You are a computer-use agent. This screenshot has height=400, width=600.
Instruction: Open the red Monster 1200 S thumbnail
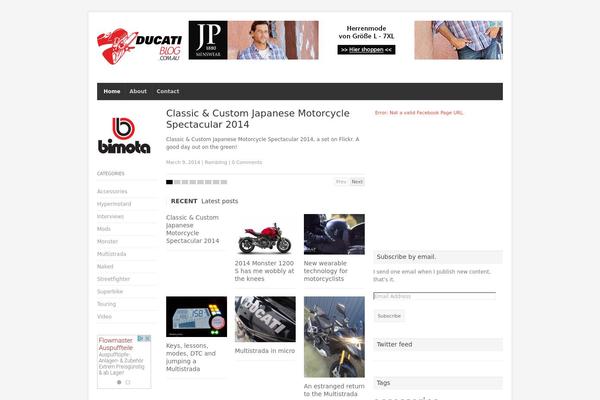point(265,239)
